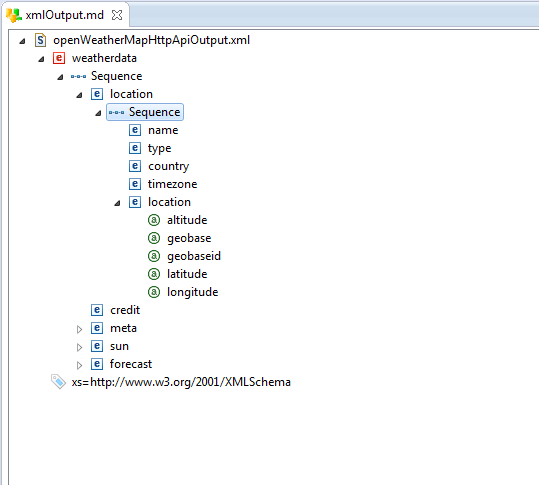Select the meta element label
This screenshot has height=485, width=539.
tap(123, 328)
